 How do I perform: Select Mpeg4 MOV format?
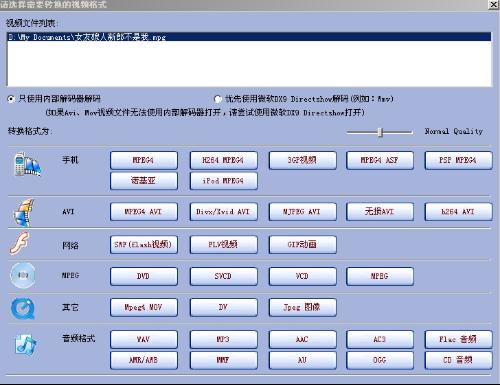pos(144,307)
